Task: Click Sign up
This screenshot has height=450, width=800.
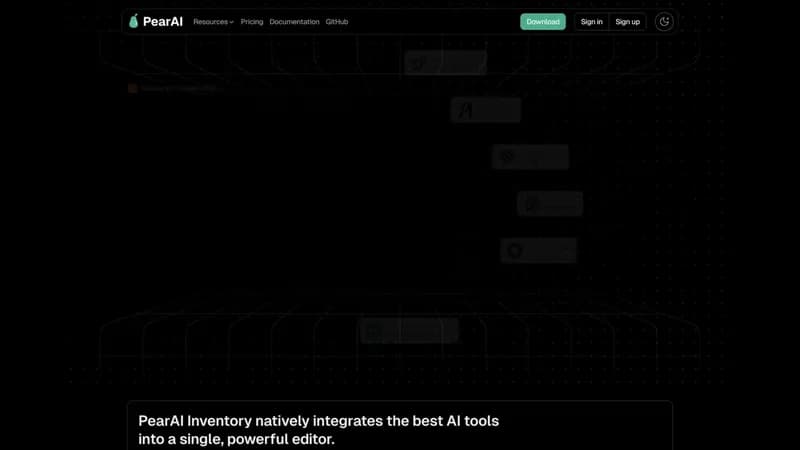Action: (628, 22)
